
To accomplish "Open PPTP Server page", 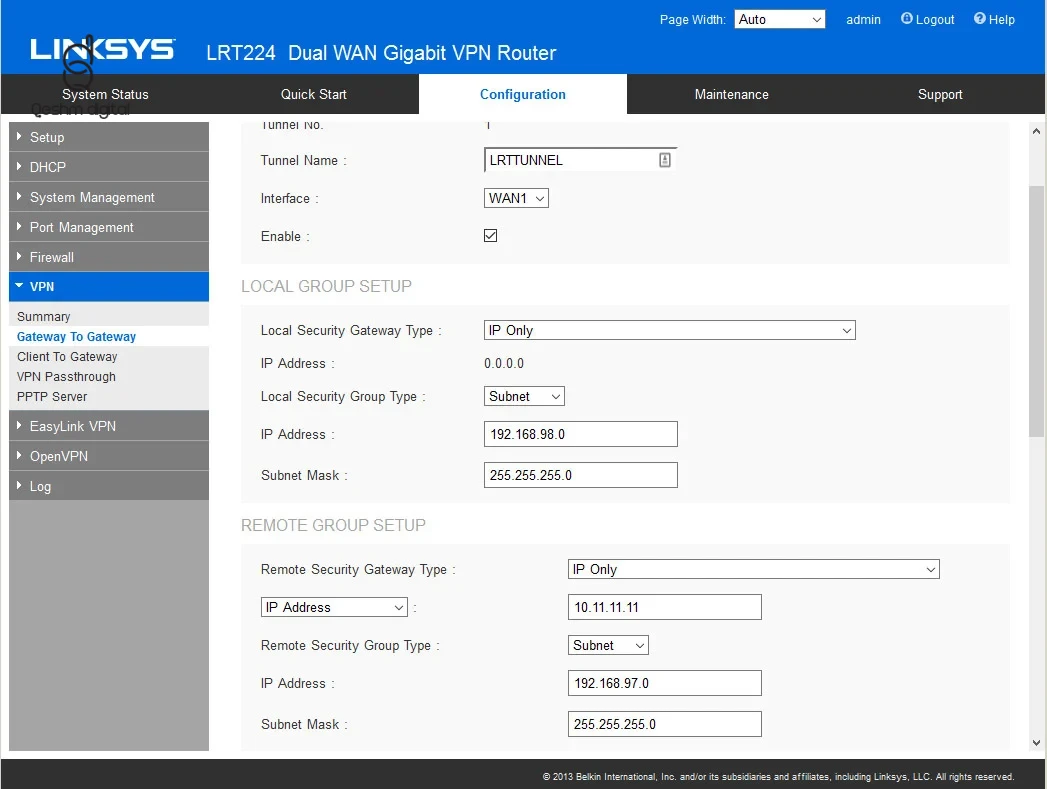I will coord(52,397).
